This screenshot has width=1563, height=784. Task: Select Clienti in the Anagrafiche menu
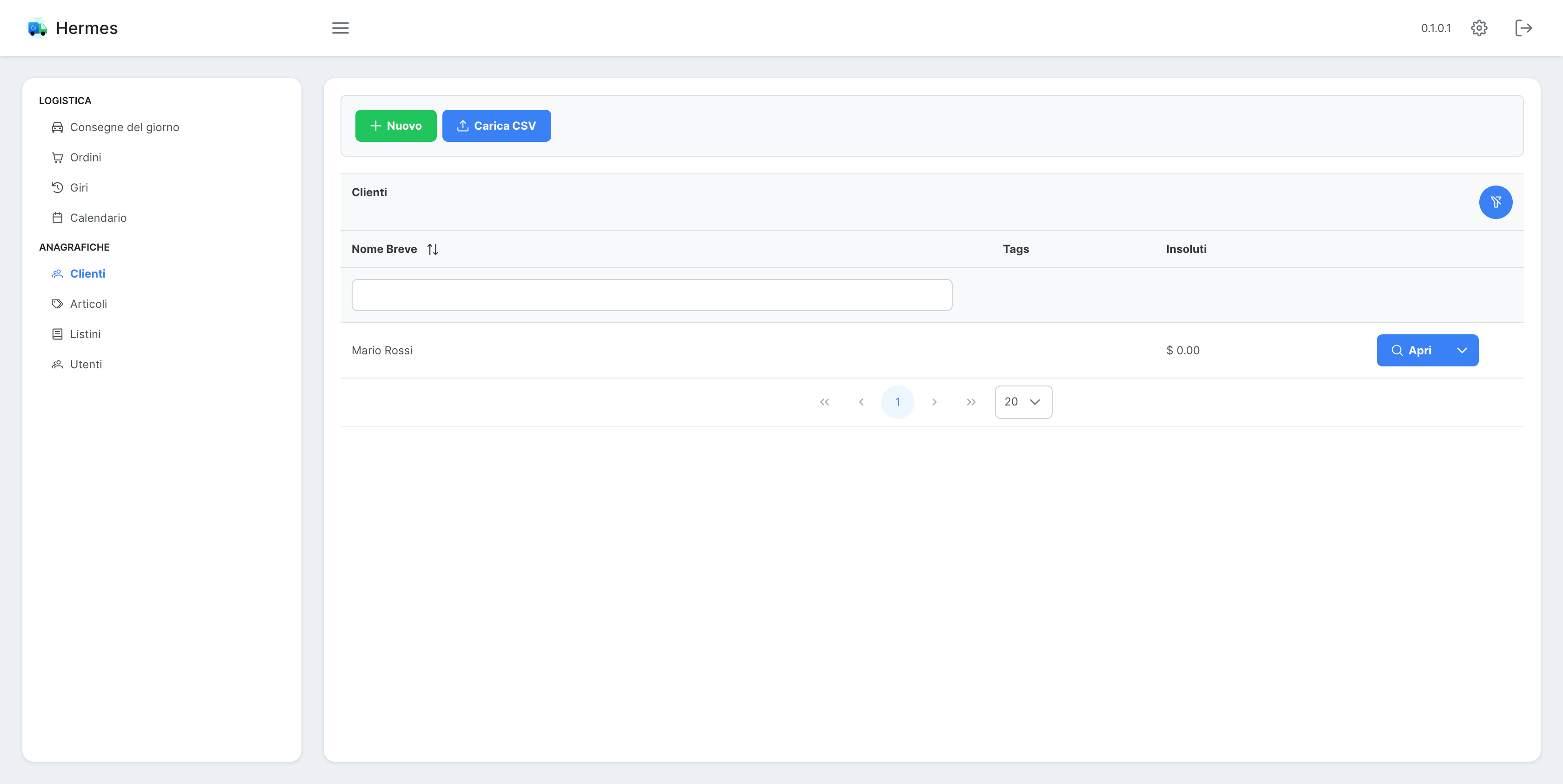(x=87, y=273)
